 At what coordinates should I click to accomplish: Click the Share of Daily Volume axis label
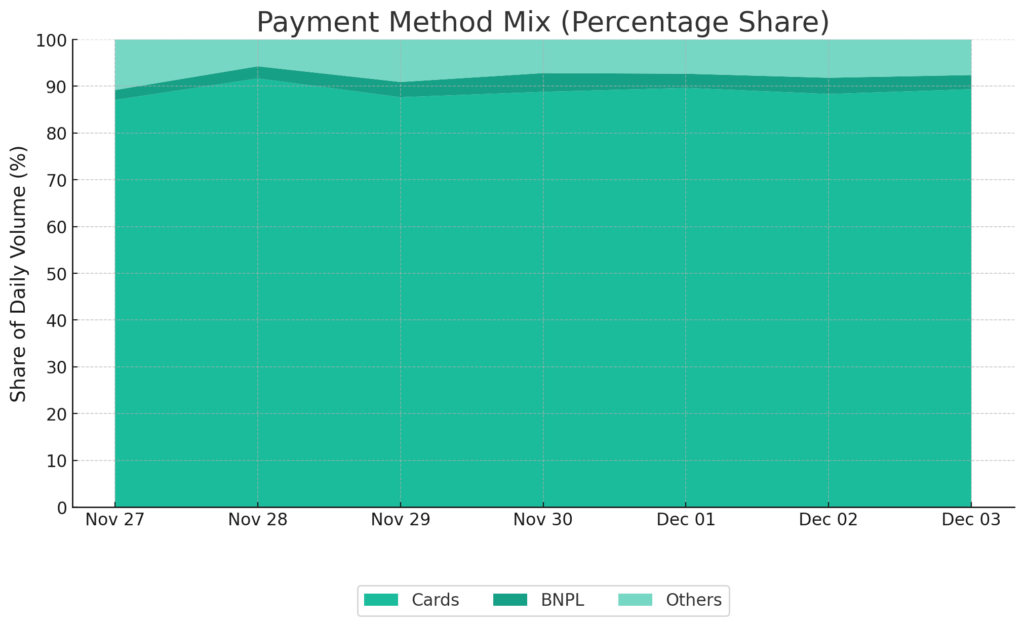point(19,273)
